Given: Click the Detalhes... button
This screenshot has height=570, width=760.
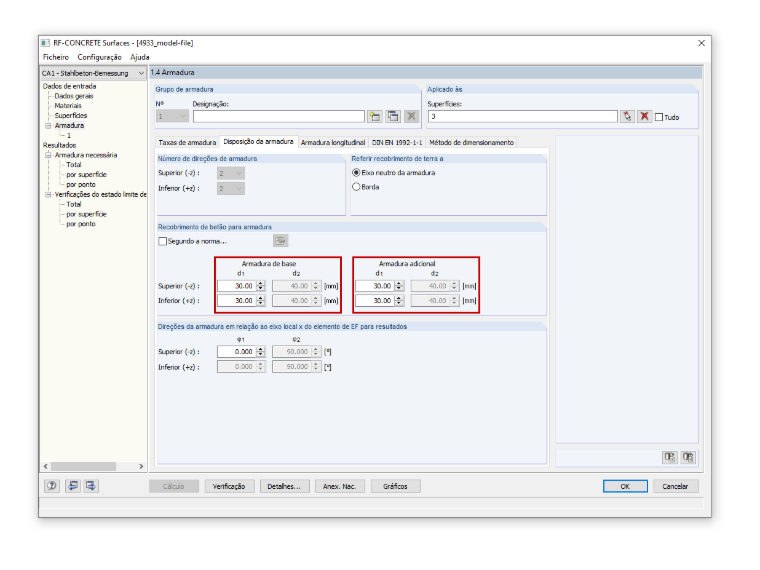Looking at the screenshot, I should tap(284, 486).
